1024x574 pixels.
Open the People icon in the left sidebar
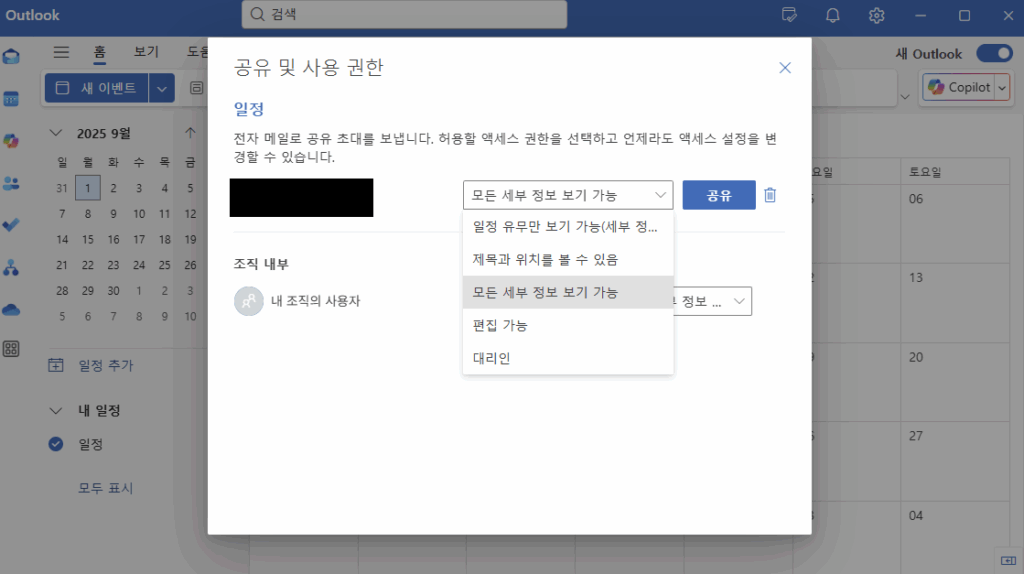[11, 183]
